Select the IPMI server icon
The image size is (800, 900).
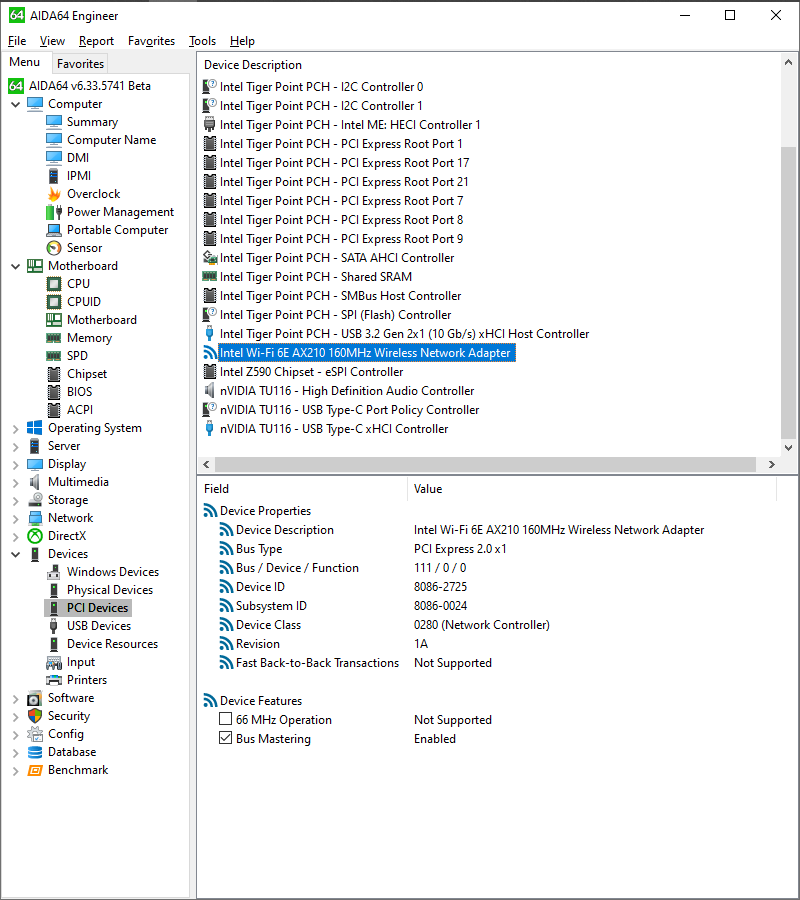click(54, 176)
